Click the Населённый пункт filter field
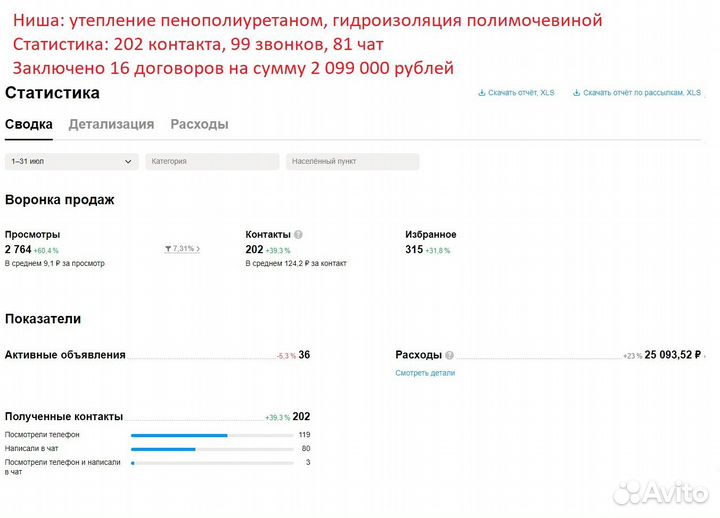This screenshot has width=720, height=518. (353, 162)
